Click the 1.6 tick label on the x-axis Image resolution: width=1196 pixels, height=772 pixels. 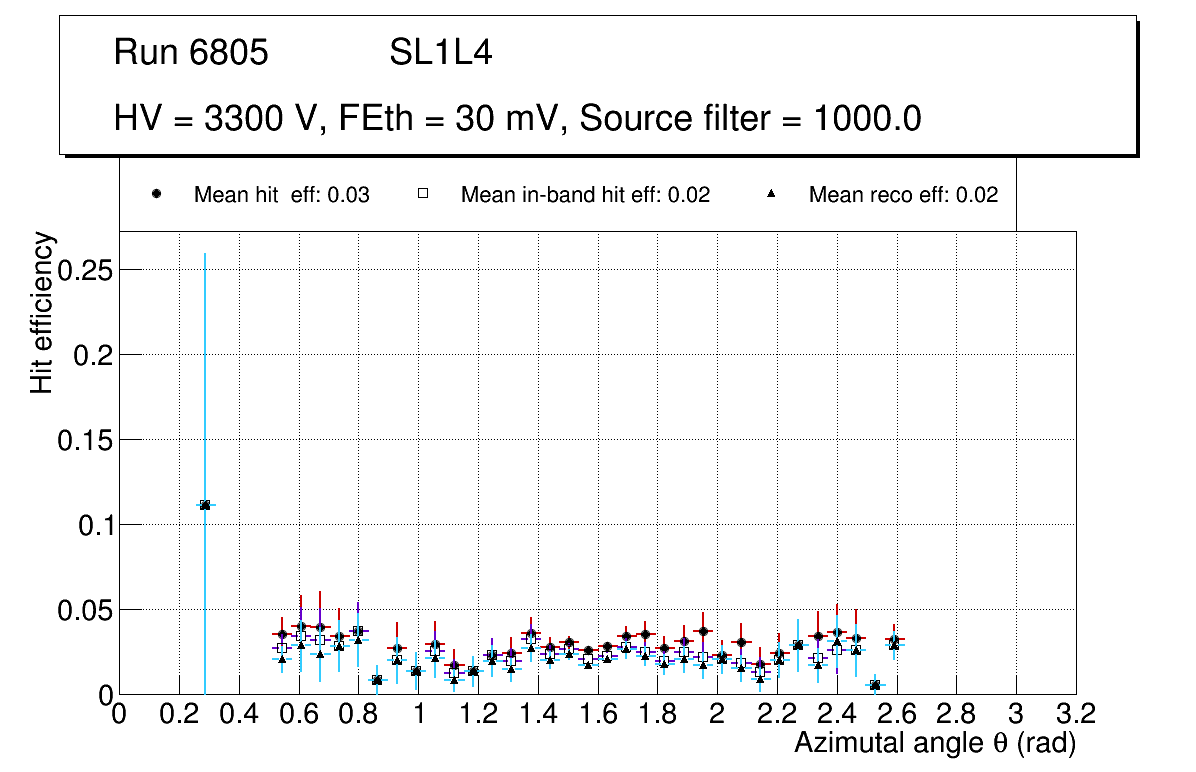click(597, 713)
